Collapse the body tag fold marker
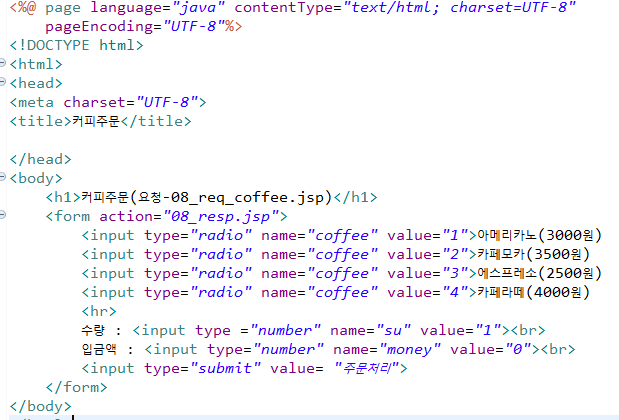The image size is (619, 420). click(2, 176)
